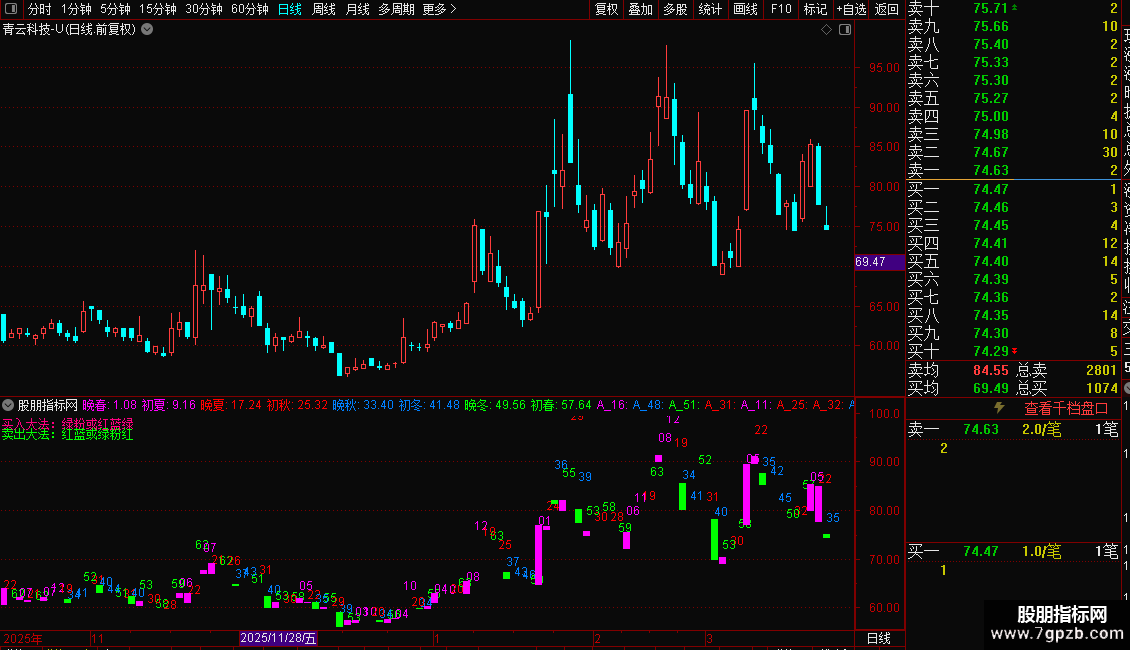Toggle the right panel icon above chart
The image size is (1130, 650).
(x=845, y=30)
